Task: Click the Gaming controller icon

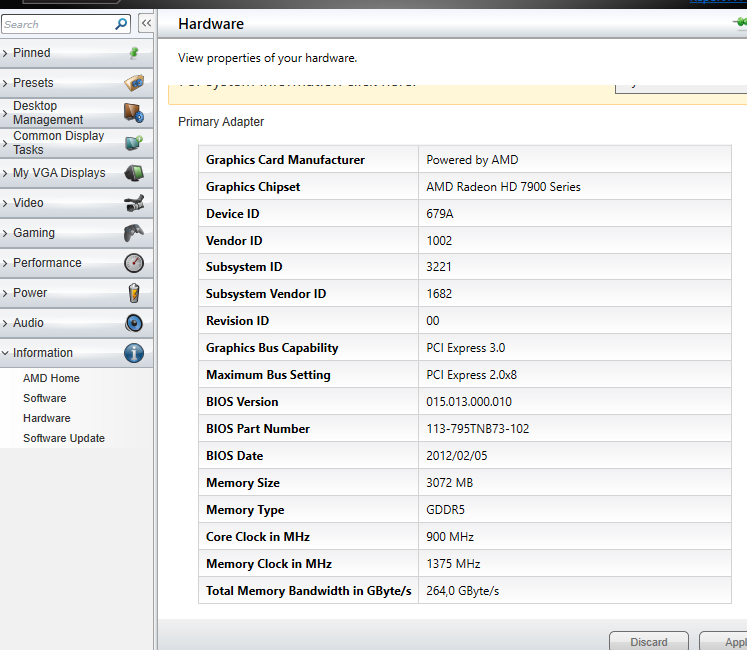Action: (134, 233)
